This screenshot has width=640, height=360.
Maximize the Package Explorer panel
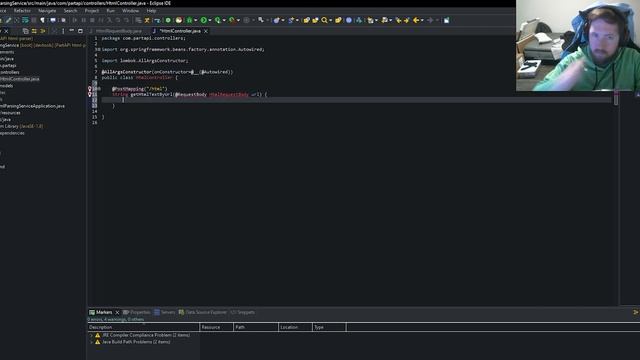click(x=80, y=31)
